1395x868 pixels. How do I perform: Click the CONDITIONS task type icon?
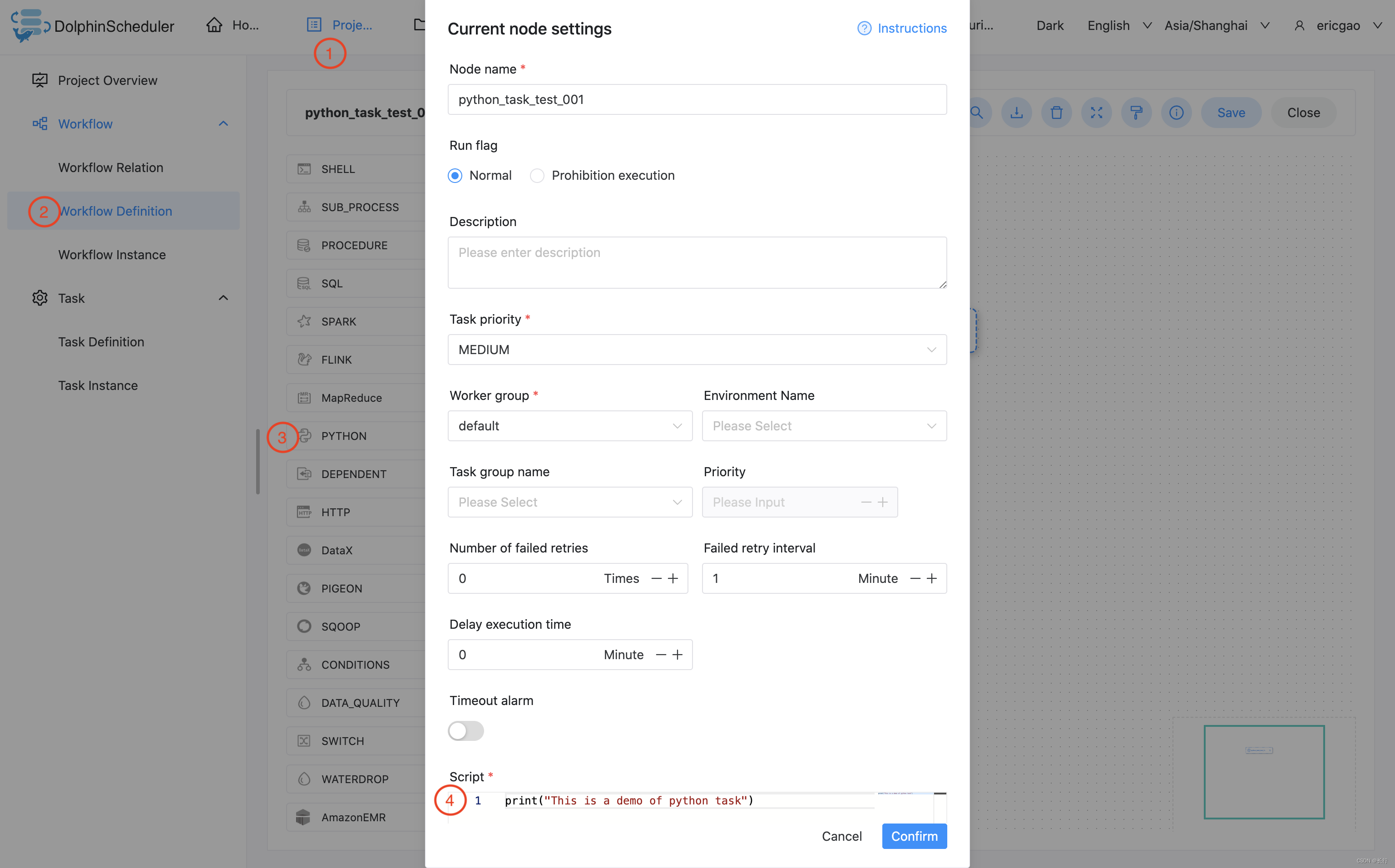(x=304, y=664)
